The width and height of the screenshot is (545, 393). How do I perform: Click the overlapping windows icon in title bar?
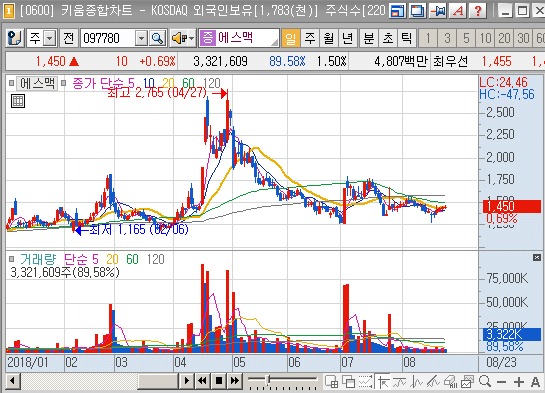[418, 10]
